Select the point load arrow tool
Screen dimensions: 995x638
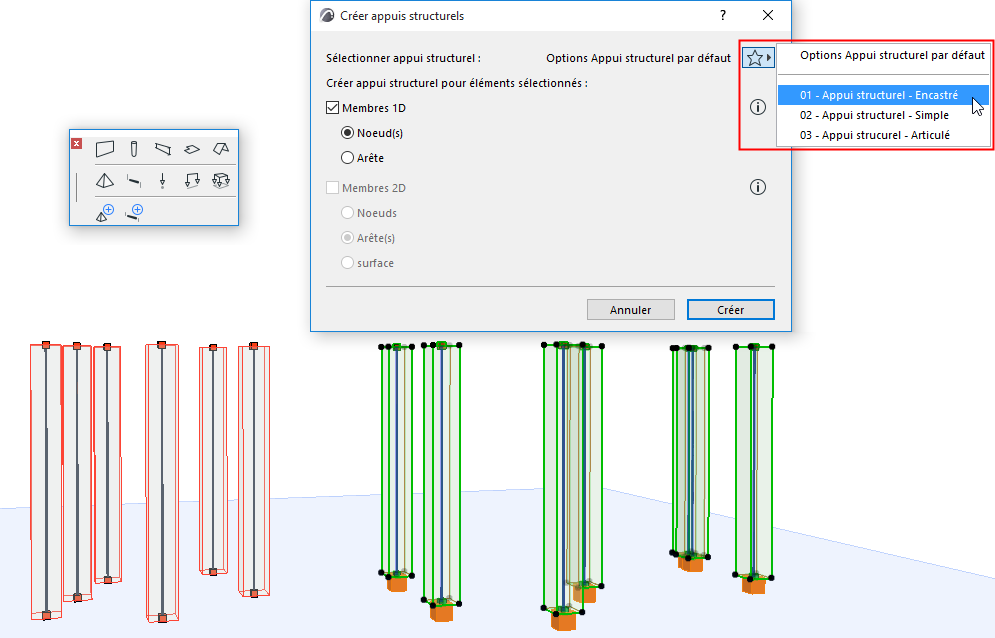162,181
